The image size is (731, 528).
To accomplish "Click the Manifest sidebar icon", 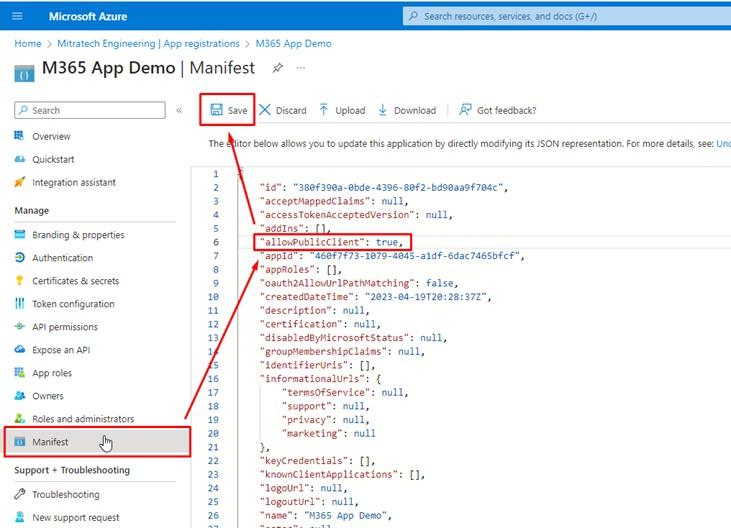I will pos(20,441).
